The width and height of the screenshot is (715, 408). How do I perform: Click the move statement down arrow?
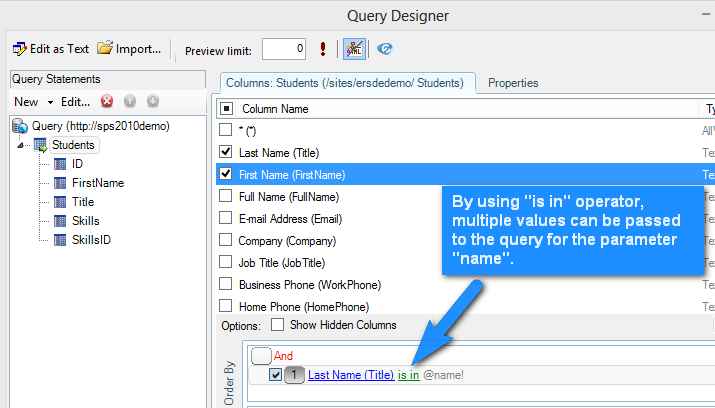[152, 101]
